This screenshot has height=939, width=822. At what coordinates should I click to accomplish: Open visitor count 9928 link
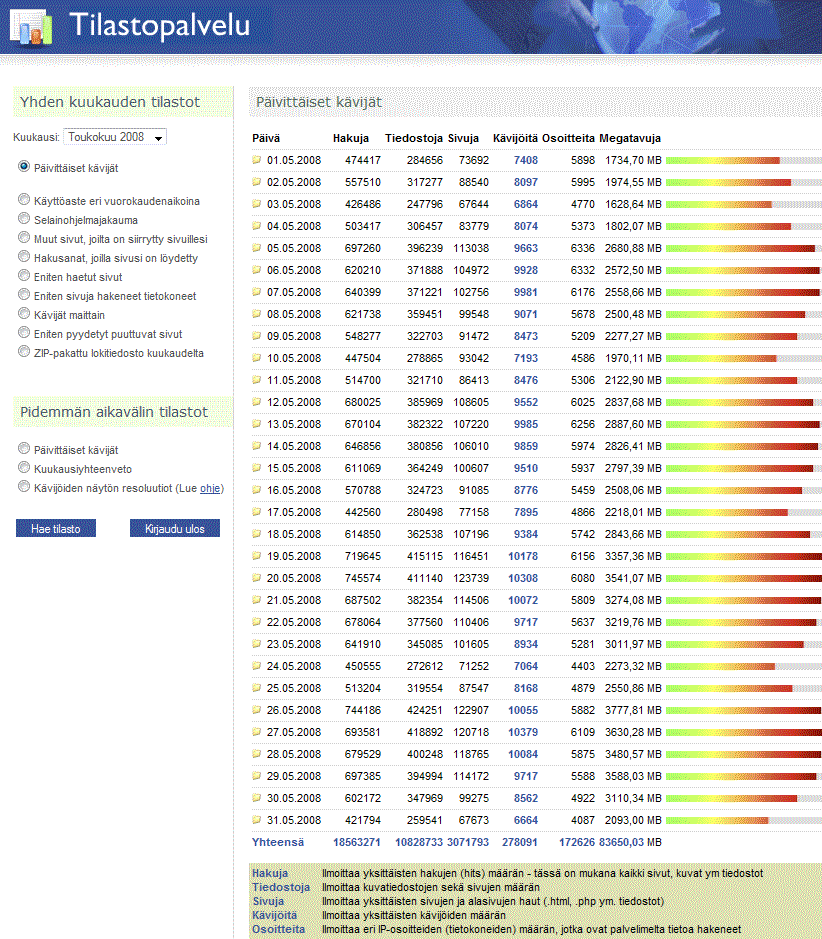pos(526,270)
